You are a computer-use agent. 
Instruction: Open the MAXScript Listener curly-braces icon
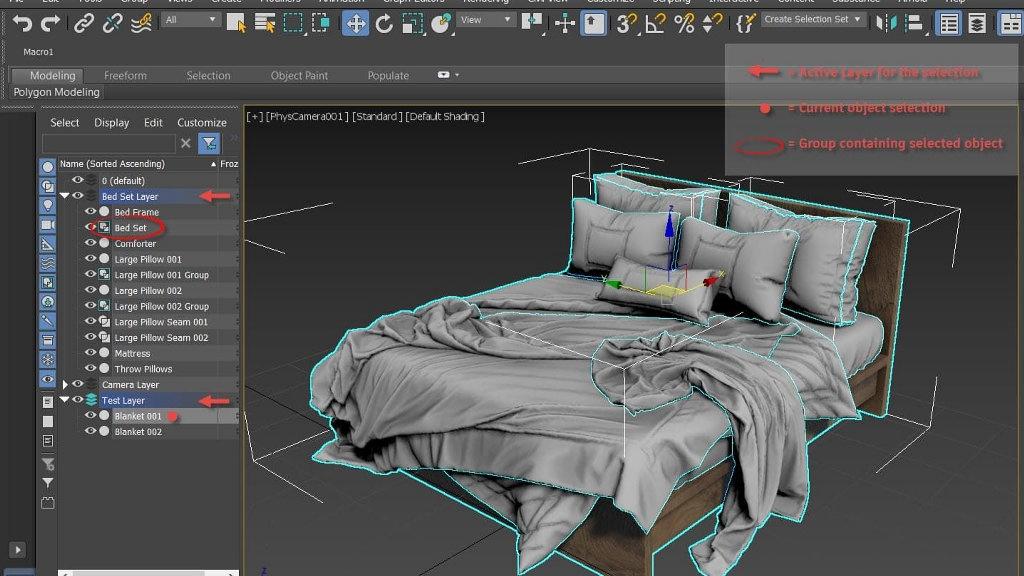746,22
